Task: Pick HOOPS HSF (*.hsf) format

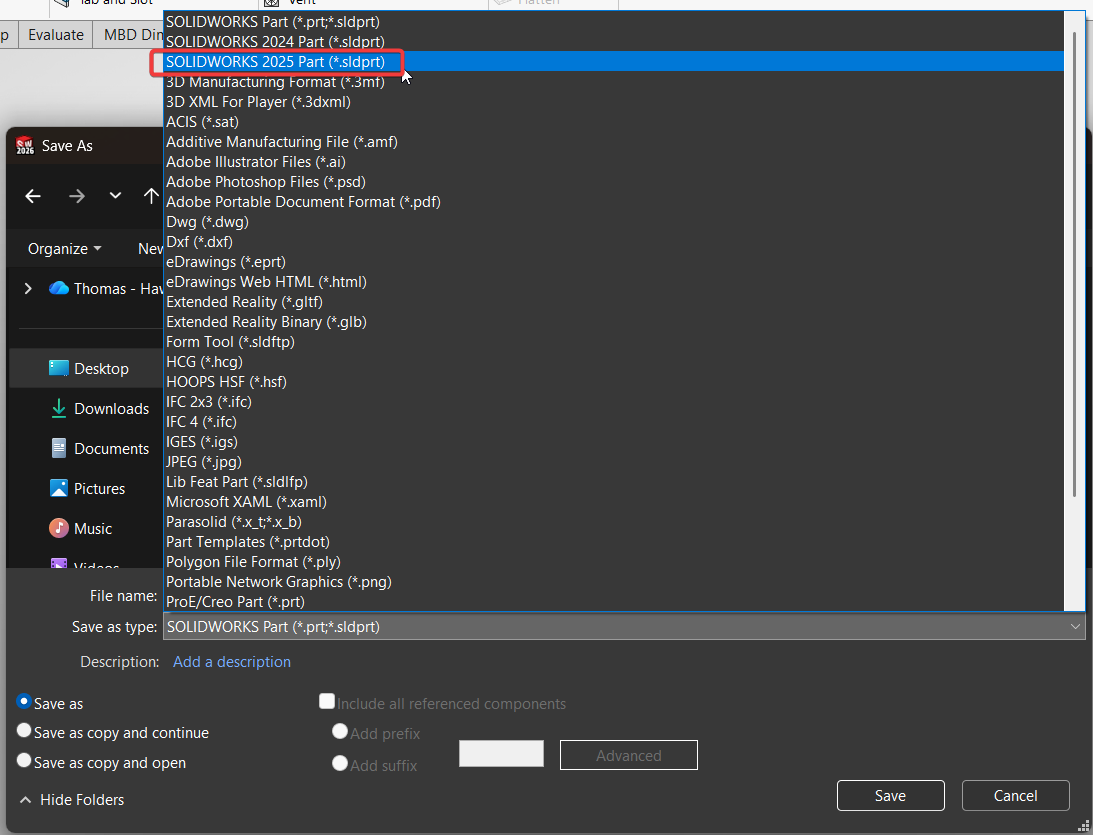Action: click(613, 382)
